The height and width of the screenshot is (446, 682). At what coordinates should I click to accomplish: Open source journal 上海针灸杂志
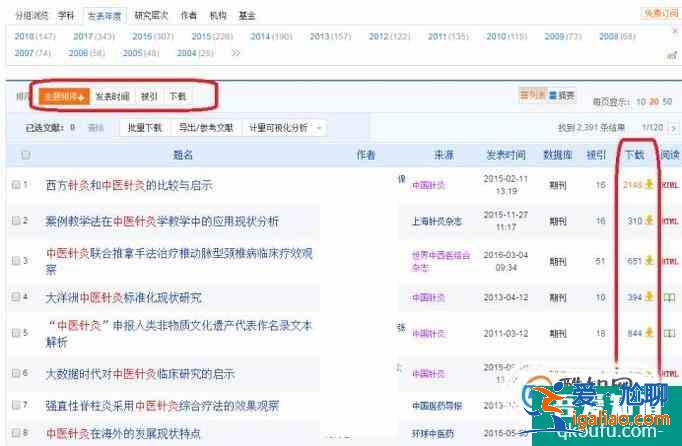437,221
